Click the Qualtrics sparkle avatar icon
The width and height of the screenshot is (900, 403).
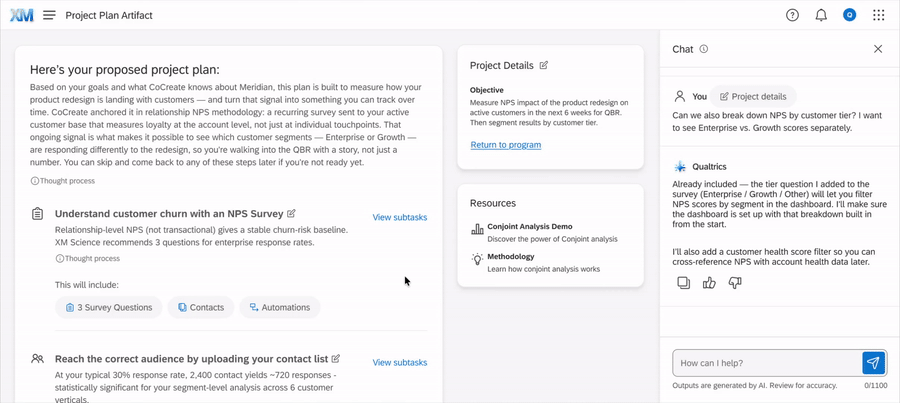(x=680, y=166)
